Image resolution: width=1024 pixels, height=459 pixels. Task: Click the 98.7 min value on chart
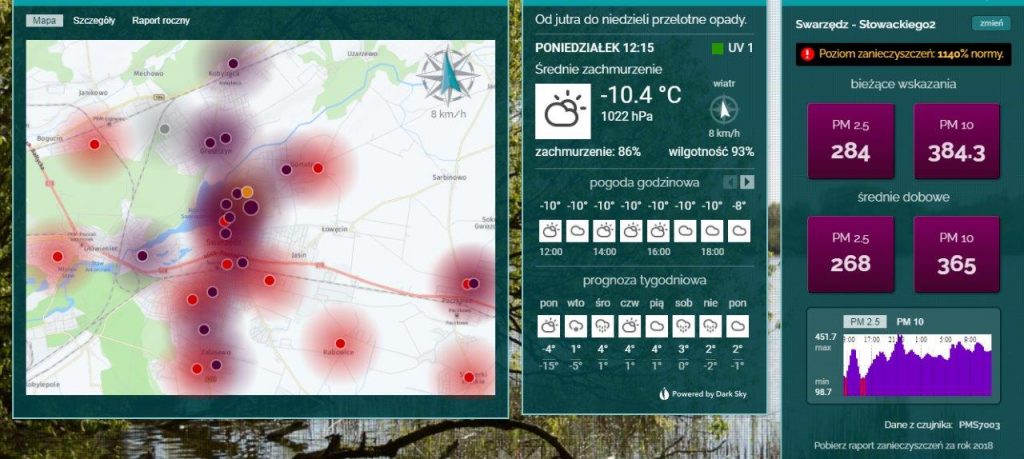[x=823, y=391]
